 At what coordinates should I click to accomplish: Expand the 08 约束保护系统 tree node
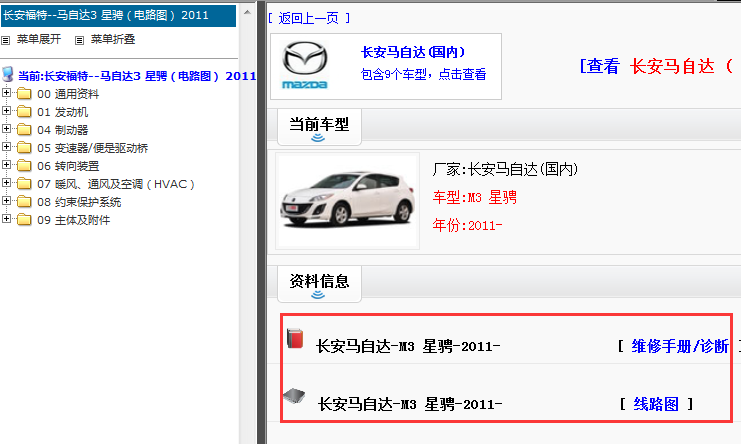tap(6, 200)
